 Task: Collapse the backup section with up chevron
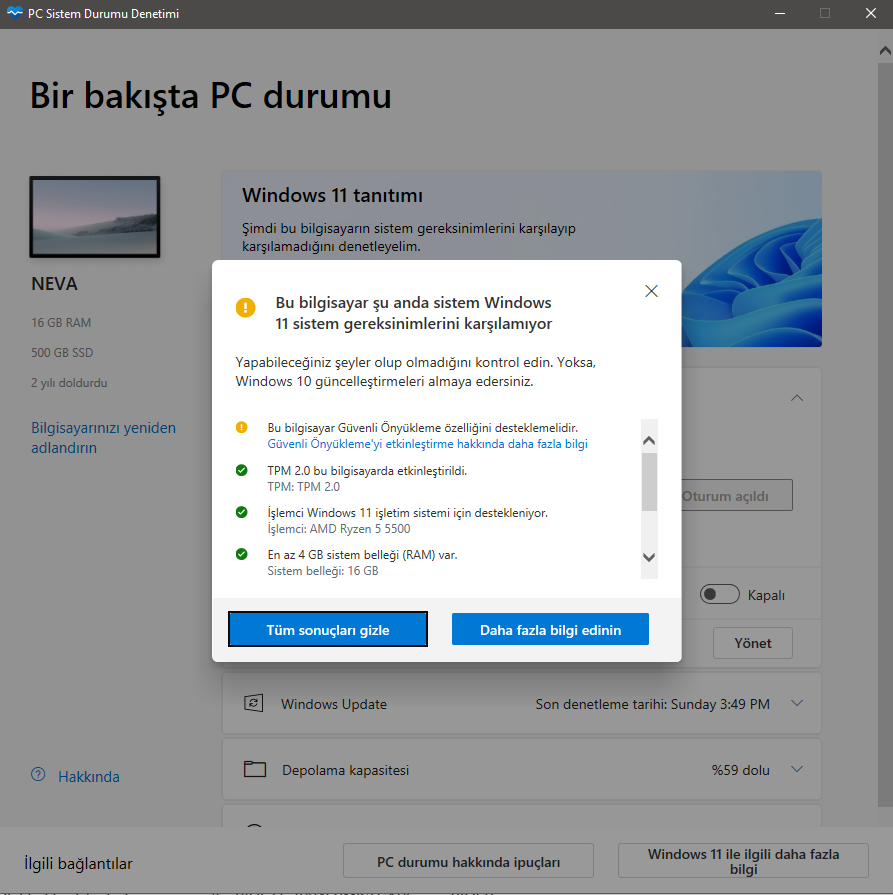click(x=797, y=398)
